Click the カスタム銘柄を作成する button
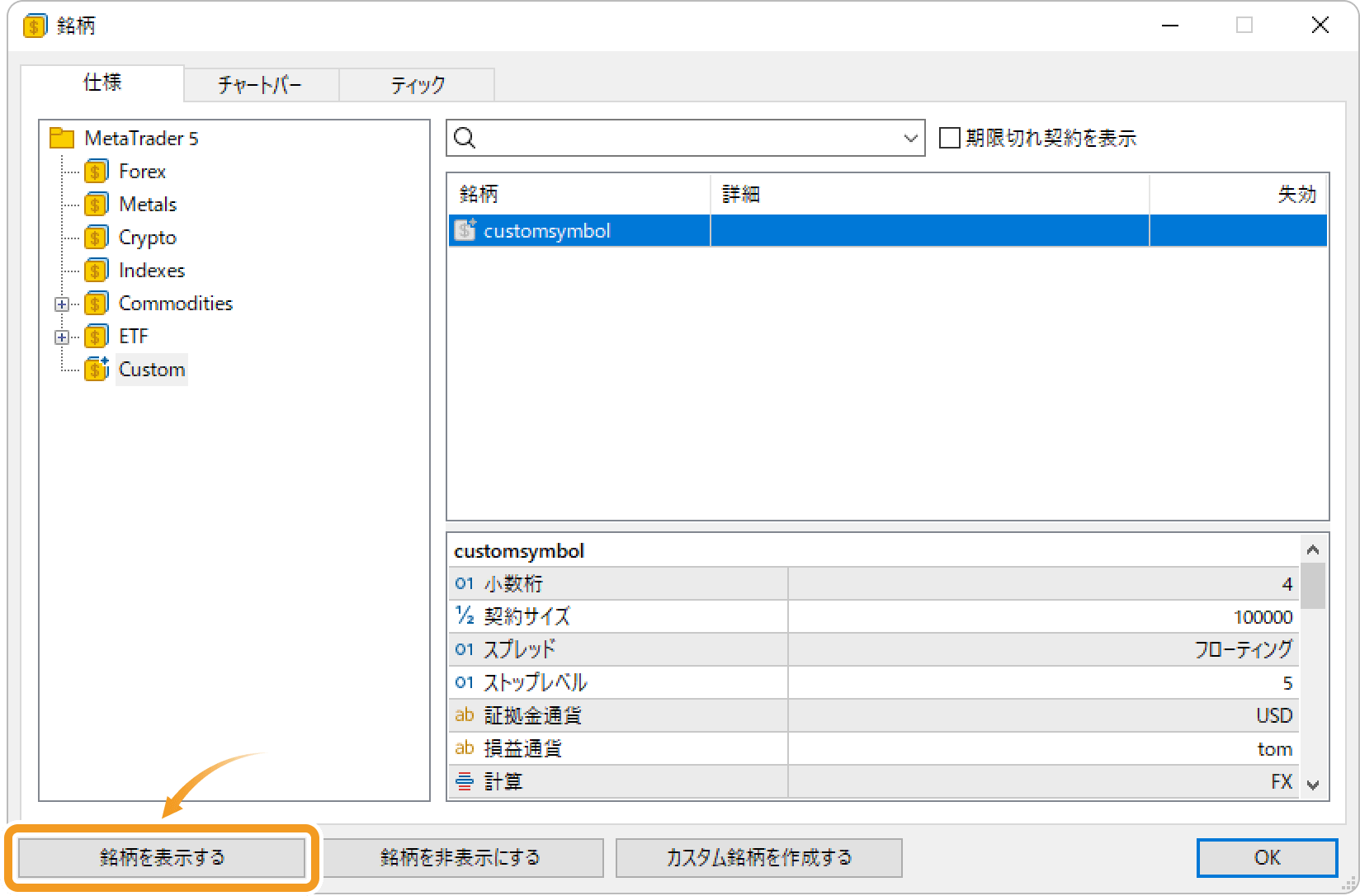Viewport: 1360px width, 896px height. [759, 857]
